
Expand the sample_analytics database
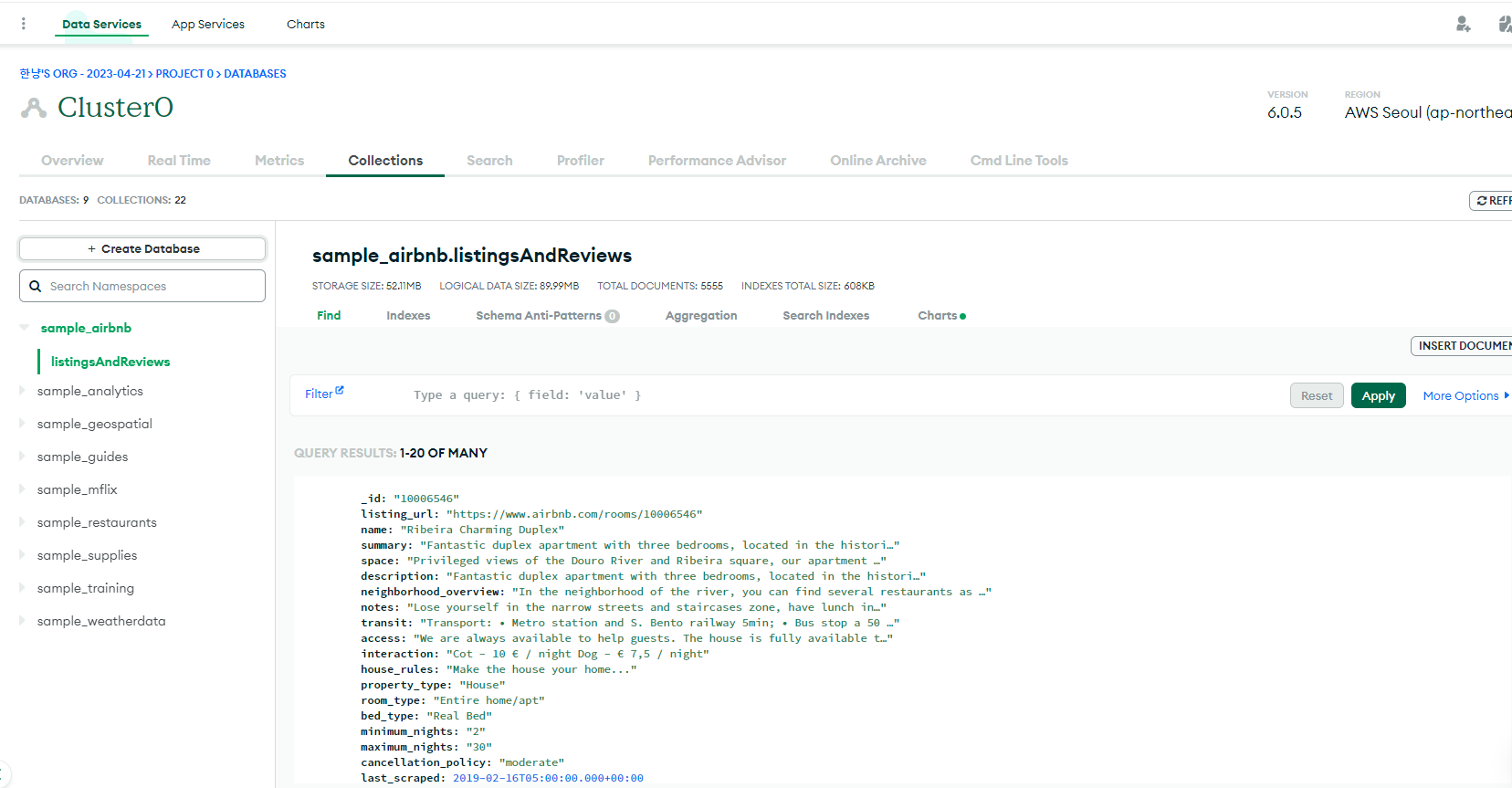point(22,391)
